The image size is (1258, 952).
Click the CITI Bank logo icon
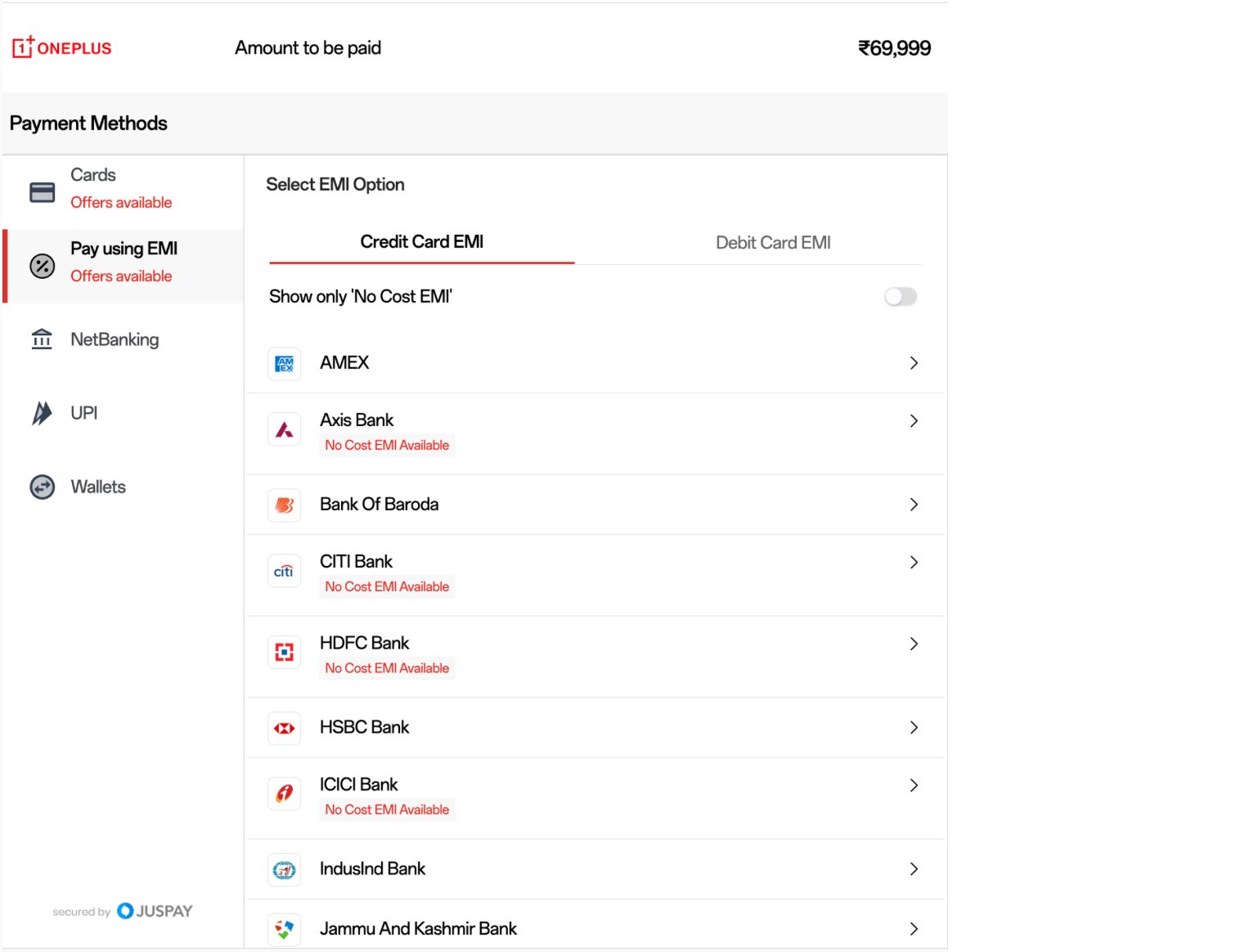pos(284,571)
